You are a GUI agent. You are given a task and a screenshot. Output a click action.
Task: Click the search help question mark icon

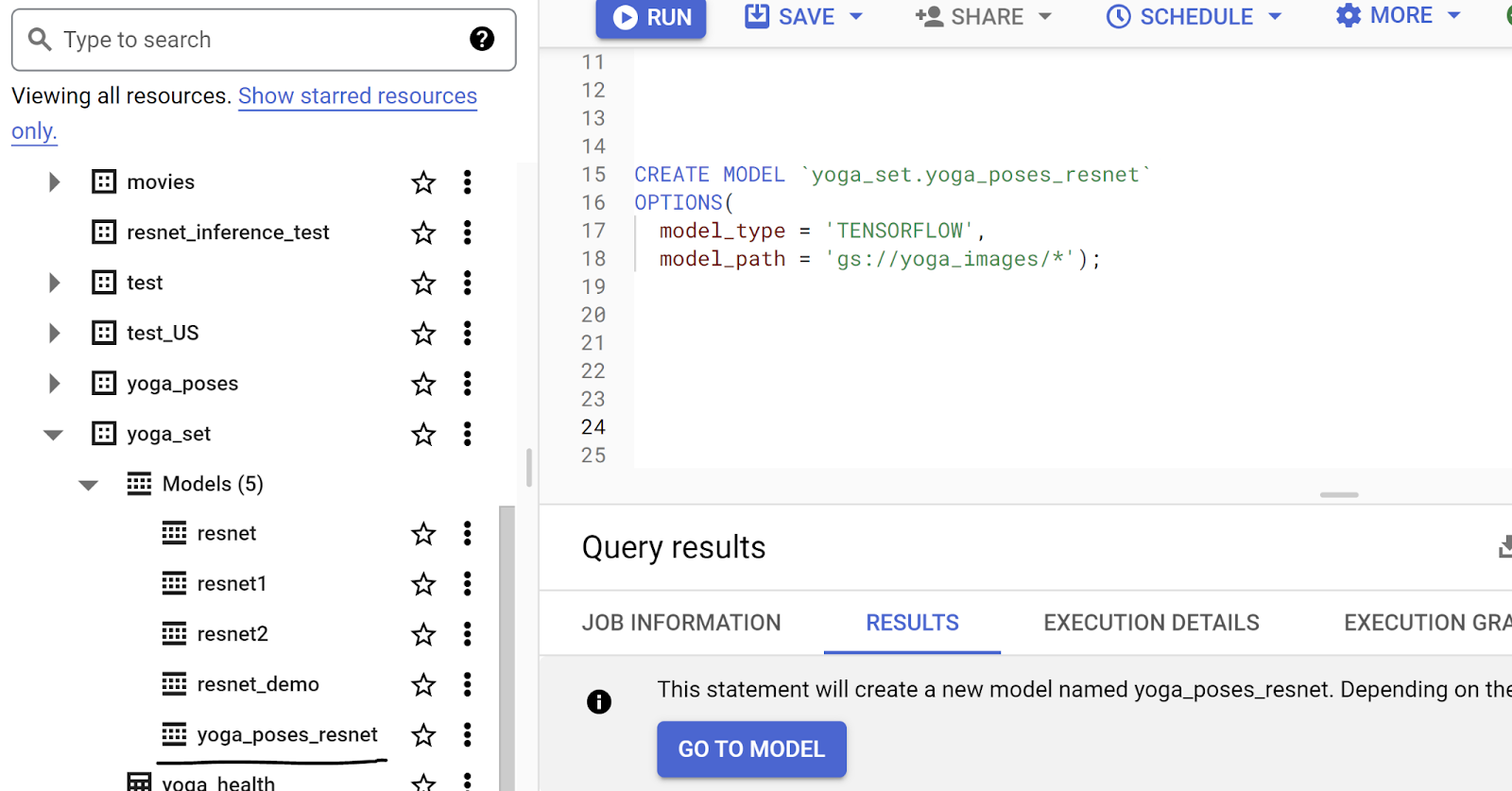[x=482, y=39]
